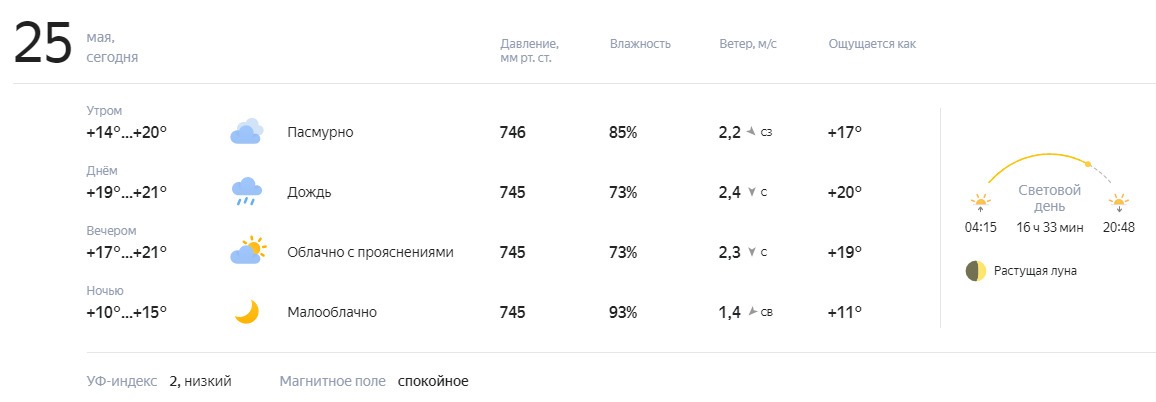Select the Ощущается как column header
Screen dimensions: 1156x402
(872, 44)
